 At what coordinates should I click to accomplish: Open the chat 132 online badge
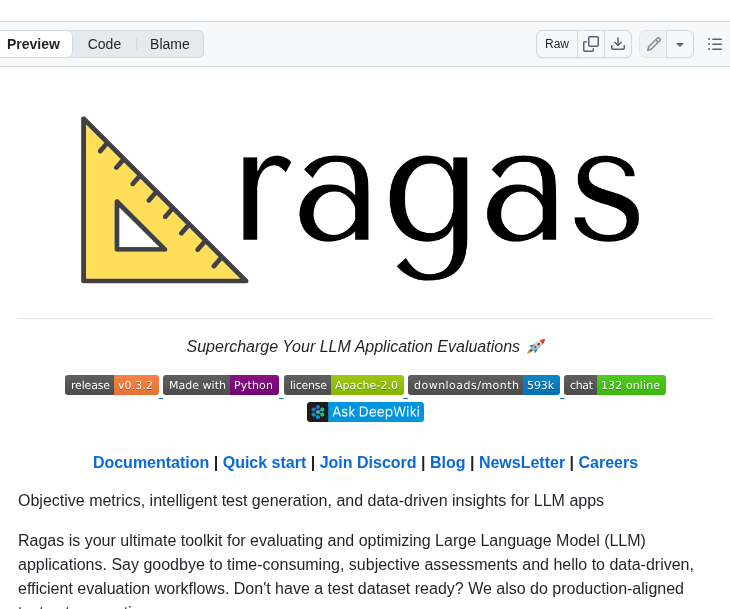tap(615, 385)
